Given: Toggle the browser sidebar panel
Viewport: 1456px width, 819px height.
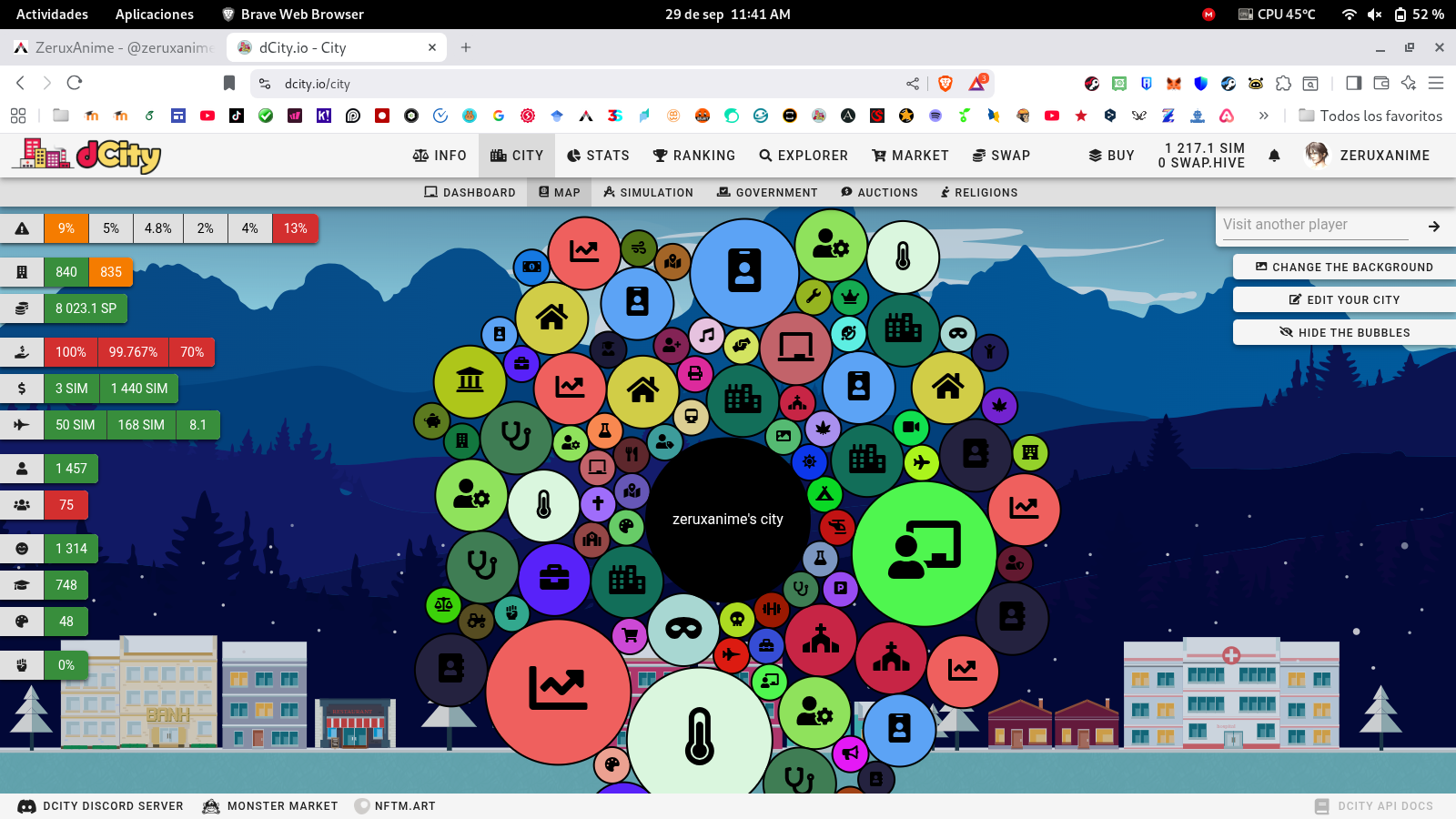Looking at the screenshot, I should (1353, 84).
